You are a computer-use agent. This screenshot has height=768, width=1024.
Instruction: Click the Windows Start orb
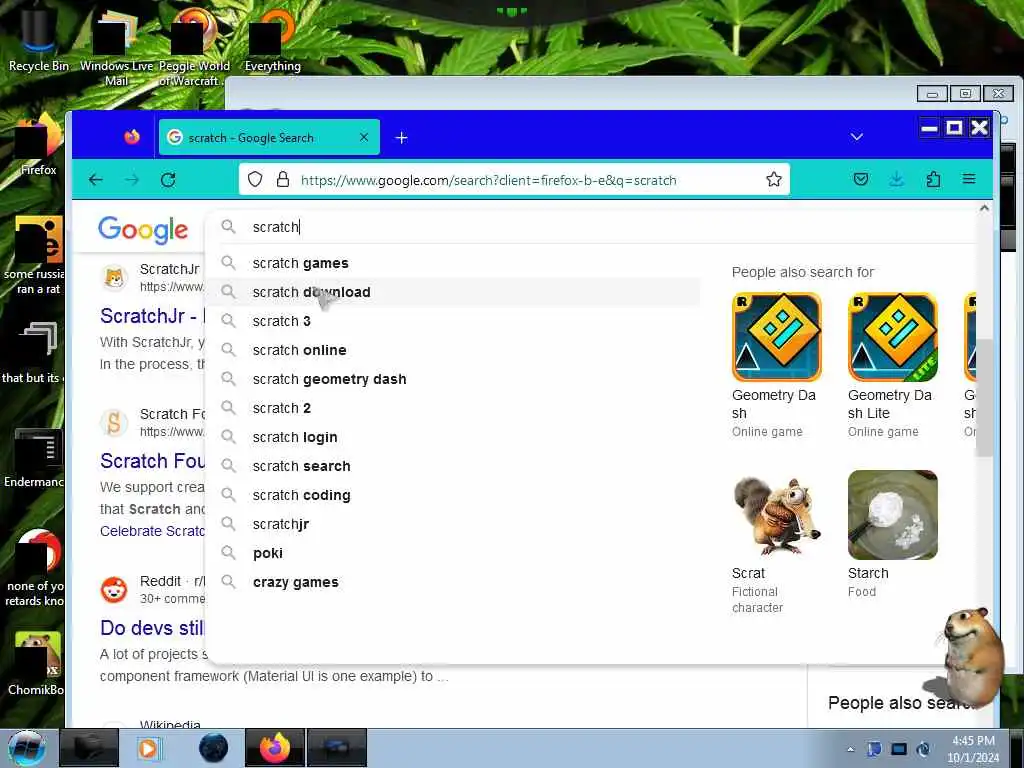click(26, 748)
